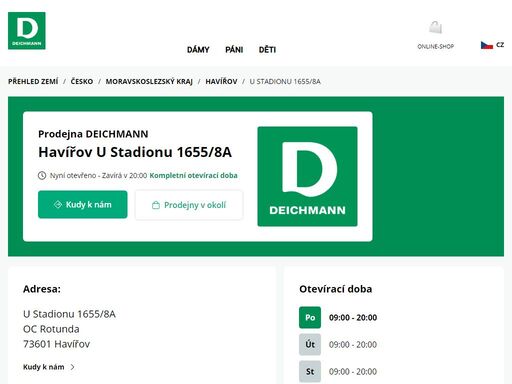Screen dimensions: 512x384
Task: Click the Prodejna DEICHMANN subtitle
Action: point(93,134)
